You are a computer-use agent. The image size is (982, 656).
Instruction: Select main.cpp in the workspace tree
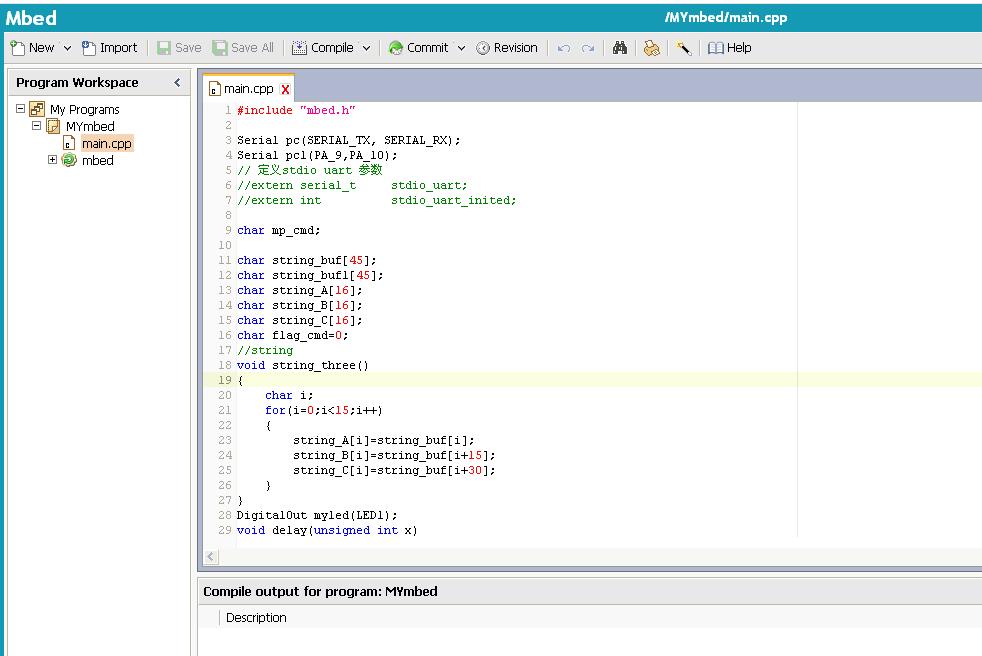point(106,143)
